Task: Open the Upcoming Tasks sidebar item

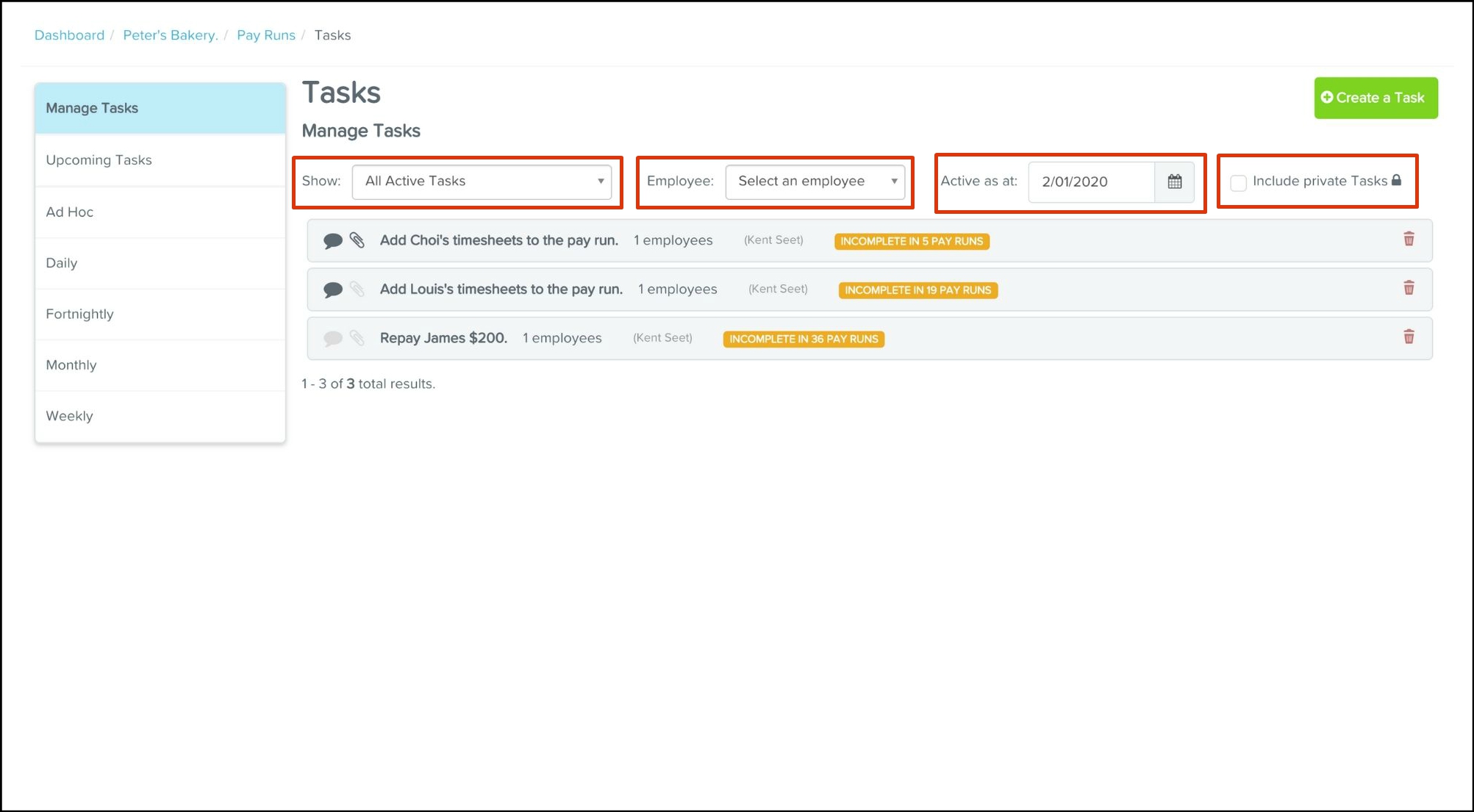Action: (99, 160)
